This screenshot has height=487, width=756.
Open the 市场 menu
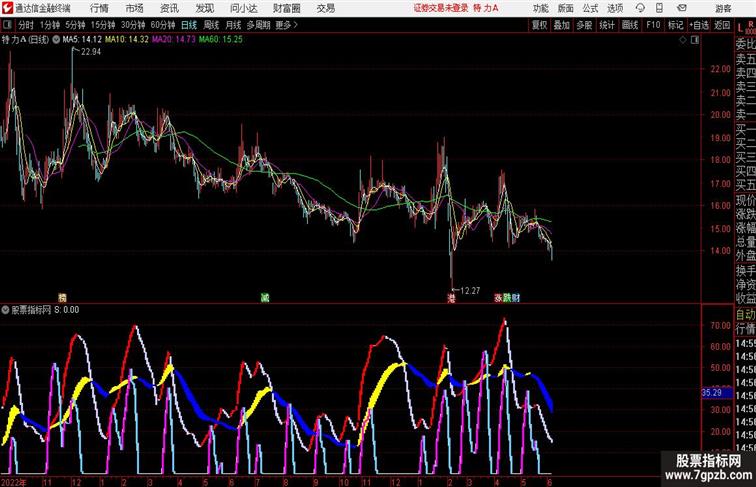[135, 8]
